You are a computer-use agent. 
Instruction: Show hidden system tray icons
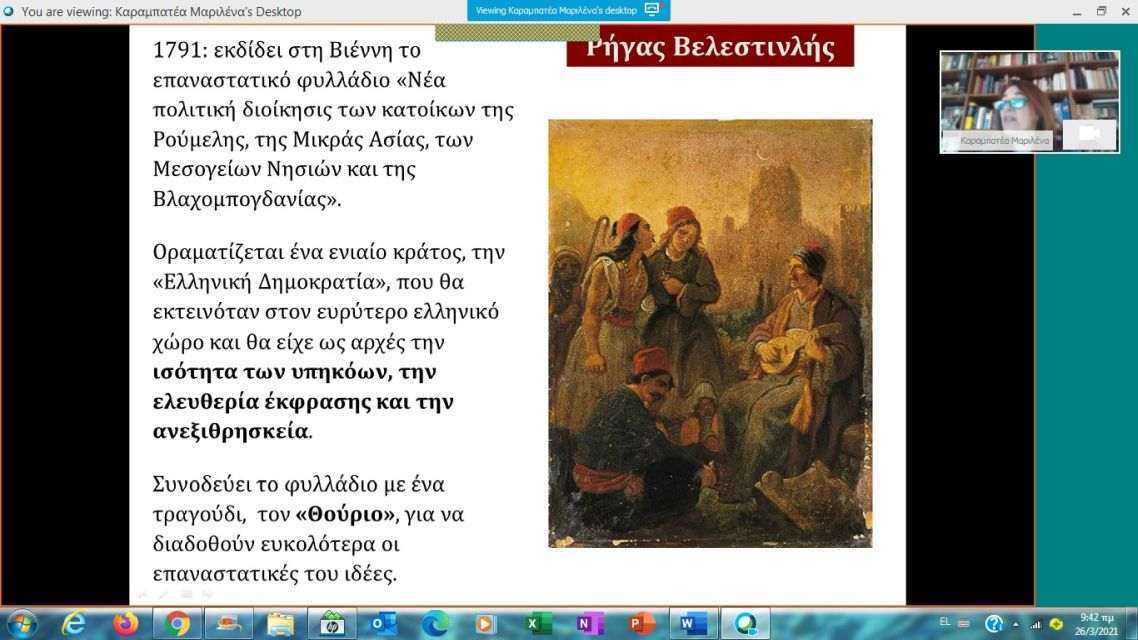1015,624
